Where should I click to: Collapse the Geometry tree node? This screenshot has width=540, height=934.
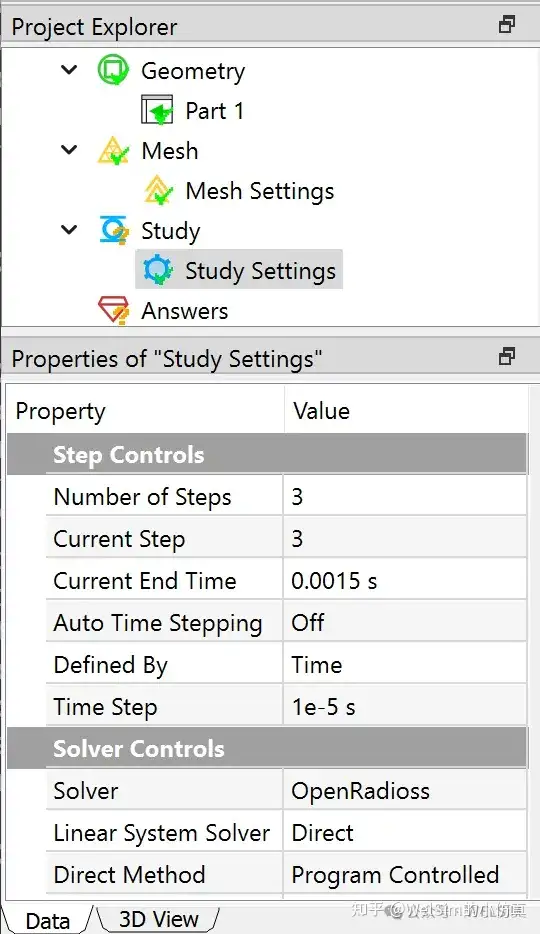tap(70, 70)
